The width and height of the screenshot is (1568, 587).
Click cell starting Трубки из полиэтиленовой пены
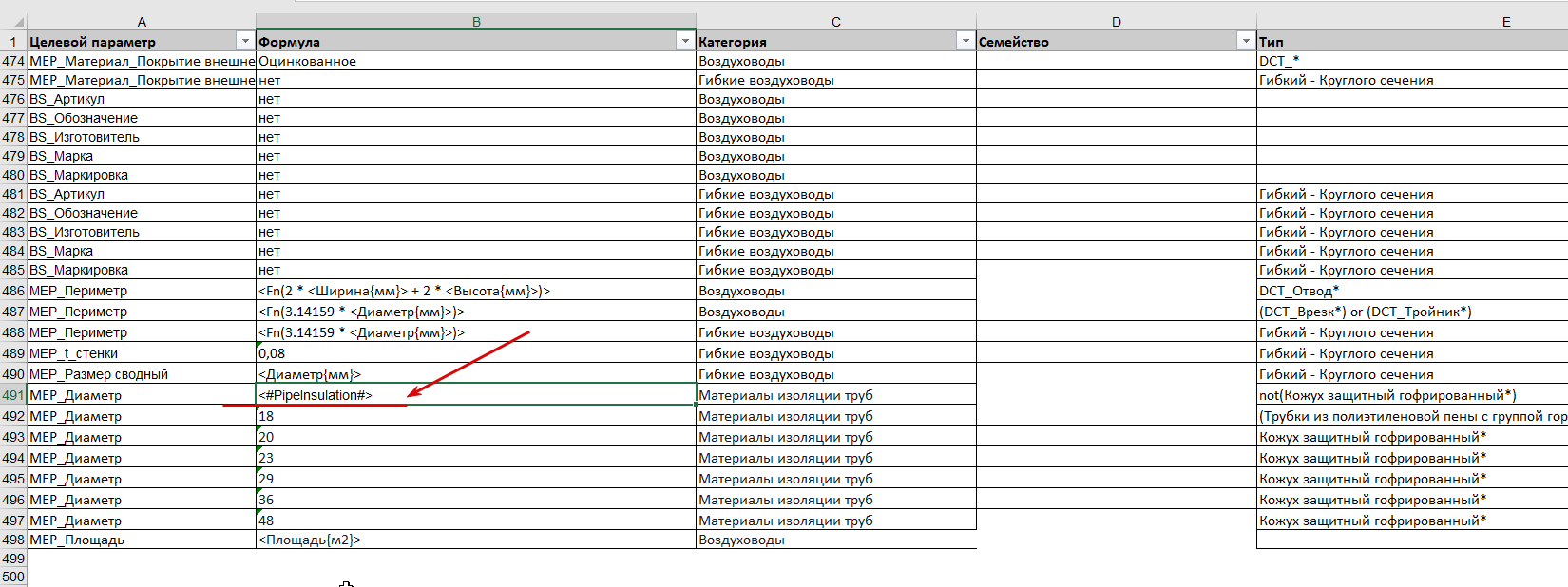click(1412, 416)
